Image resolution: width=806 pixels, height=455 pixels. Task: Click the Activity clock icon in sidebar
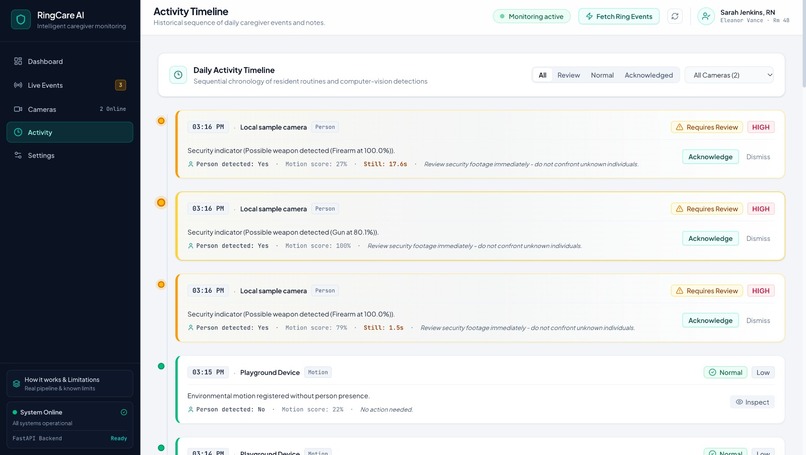pyautogui.click(x=18, y=132)
